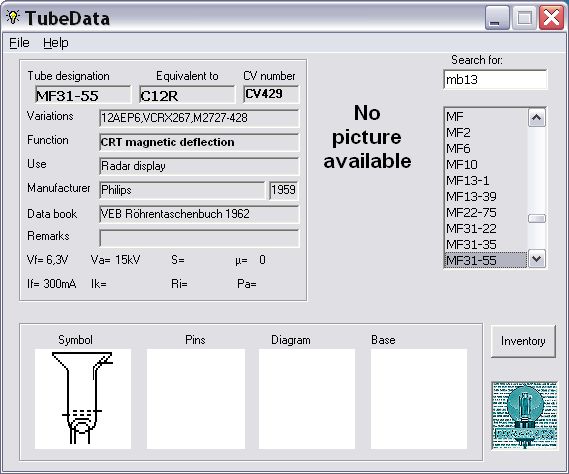Click the Tube designation field MF31-55
The height and width of the screenshot is (474, 569).
pyautogui.click(x=83, y=95)
